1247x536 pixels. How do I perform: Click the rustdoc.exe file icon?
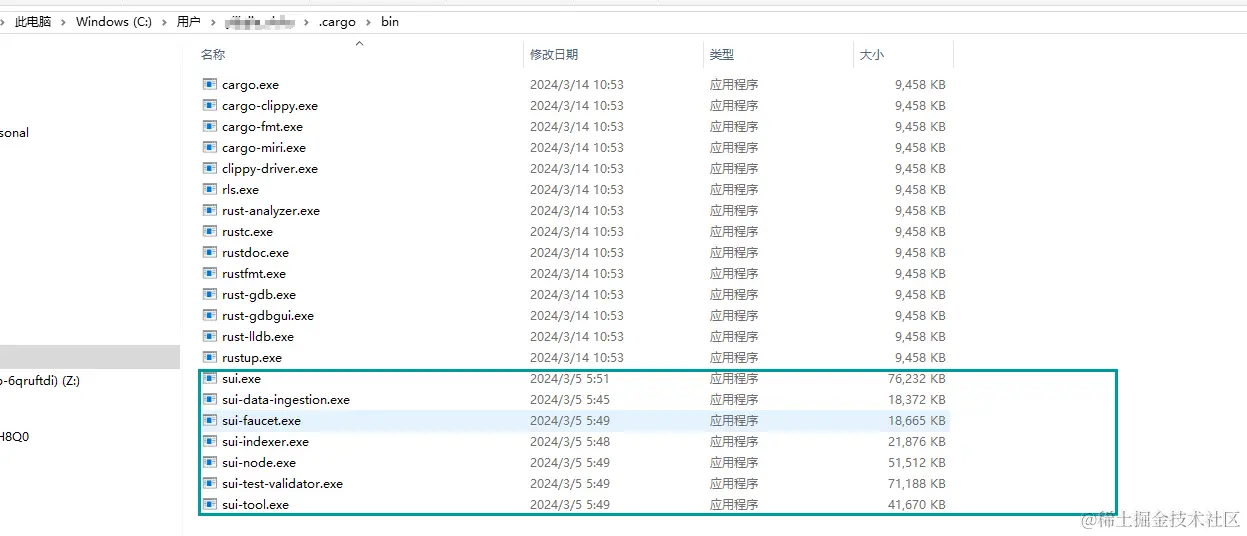tap(210, 253)
